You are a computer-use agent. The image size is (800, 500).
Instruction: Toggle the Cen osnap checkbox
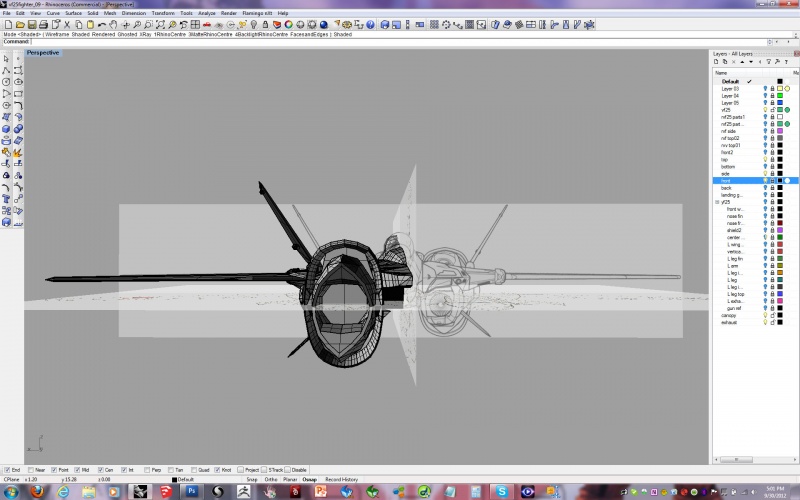coord(101,470)
